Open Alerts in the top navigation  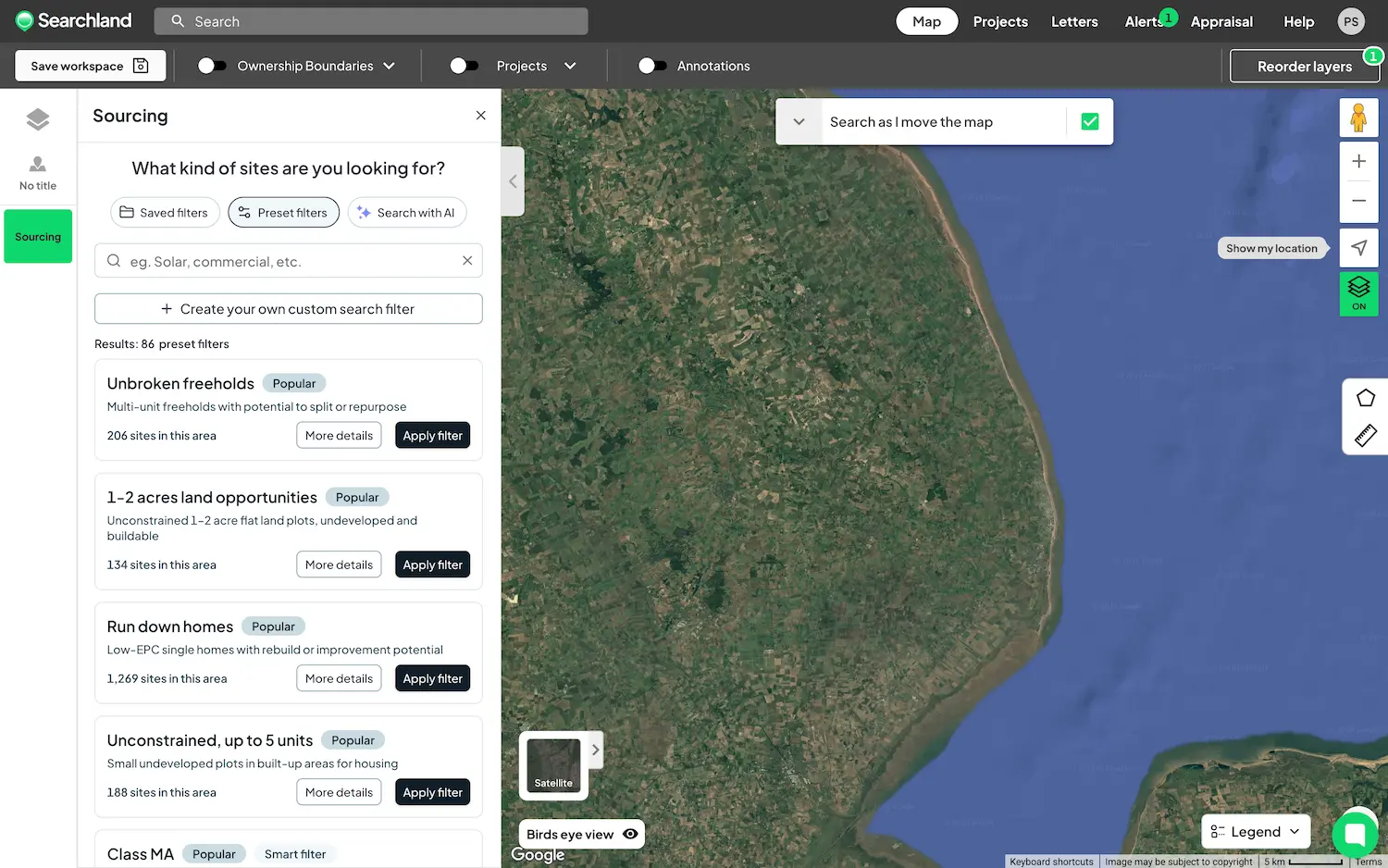[x=1145, y=21]
